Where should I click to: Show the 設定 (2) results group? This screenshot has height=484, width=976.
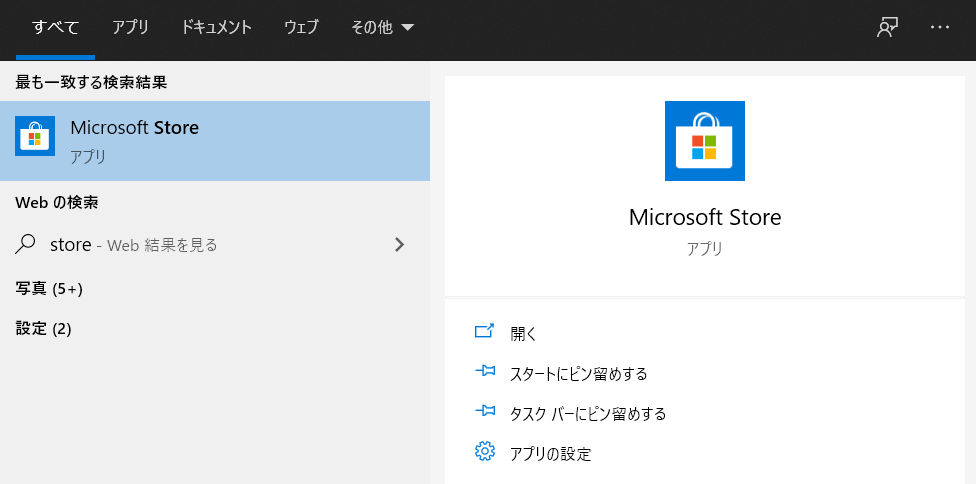(x=44, y=329)
